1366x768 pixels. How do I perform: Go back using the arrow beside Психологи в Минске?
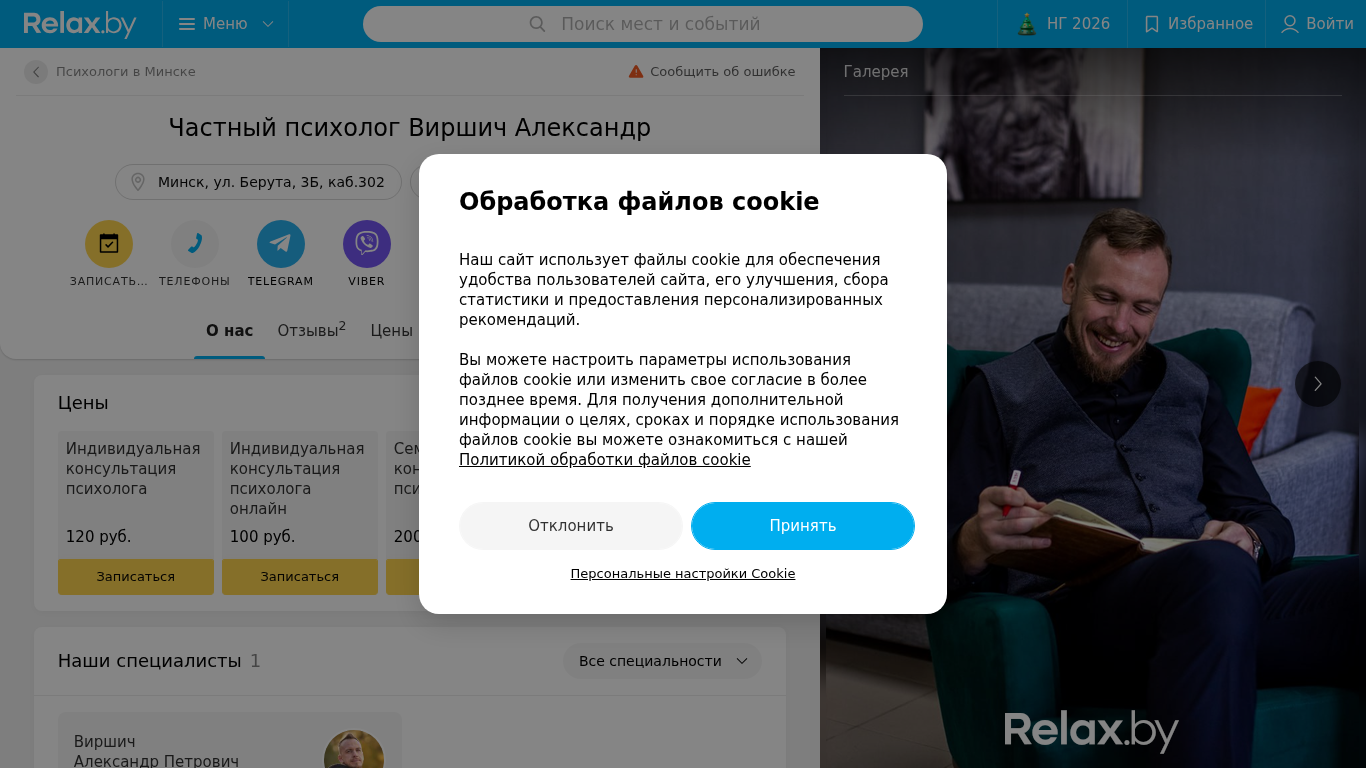click(x=36, y=72)
